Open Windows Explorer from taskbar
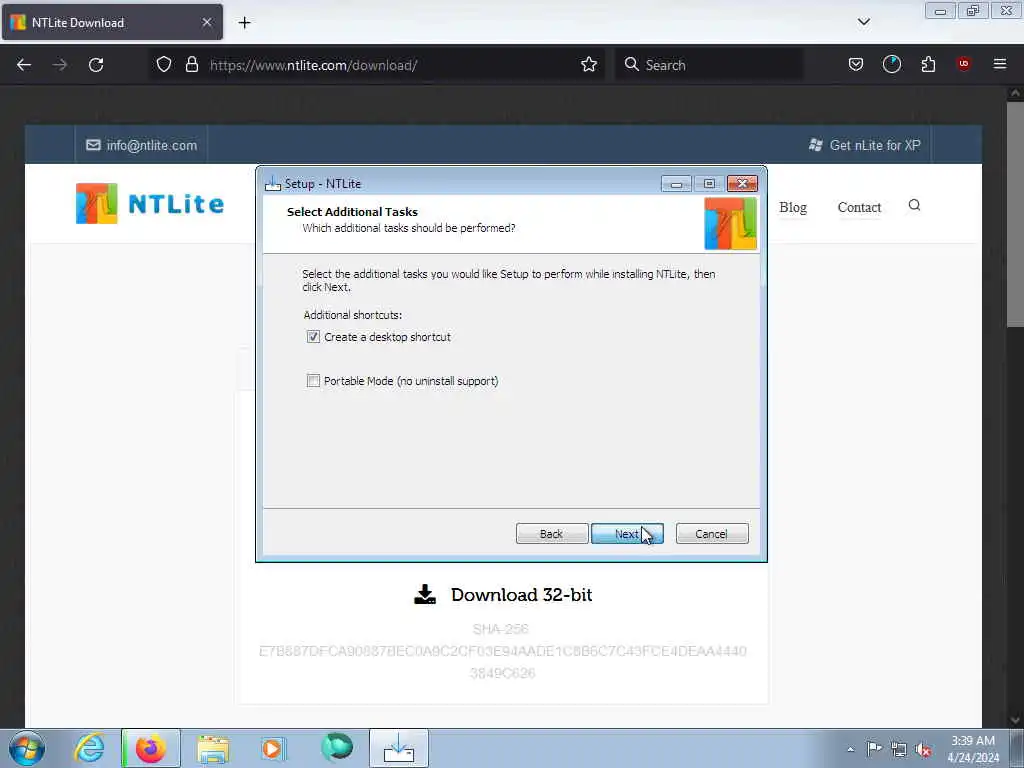The image size is (1024, 768). pyautogui.click(x=212, y=748)
